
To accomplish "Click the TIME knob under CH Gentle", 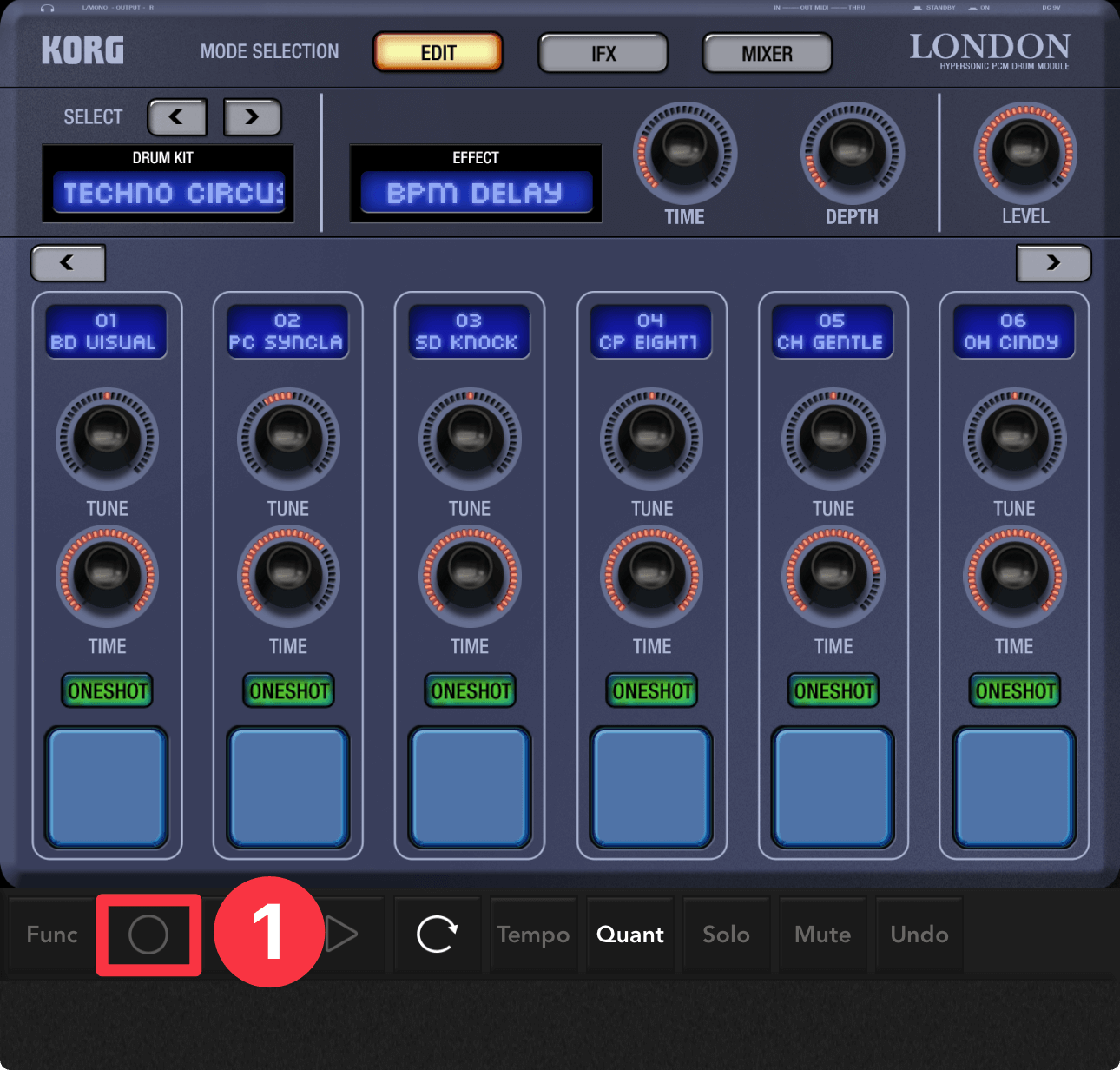I will pyautogui.click(x=833, y=576).
